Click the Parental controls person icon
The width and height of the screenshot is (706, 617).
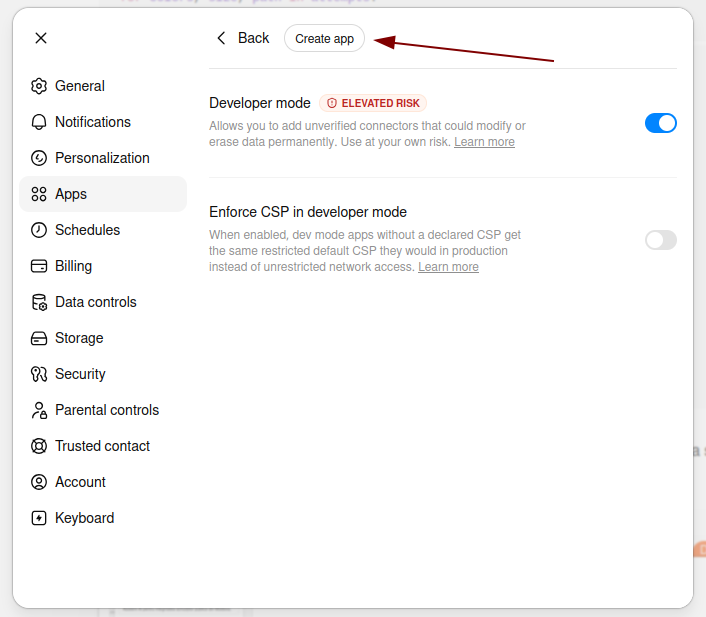[39, 410]
